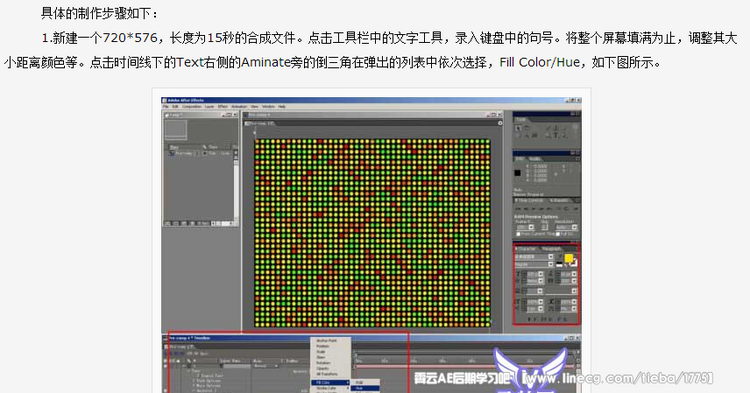
Task: Click the new folder icon in Project panel
Action: (x=176, y=223)
